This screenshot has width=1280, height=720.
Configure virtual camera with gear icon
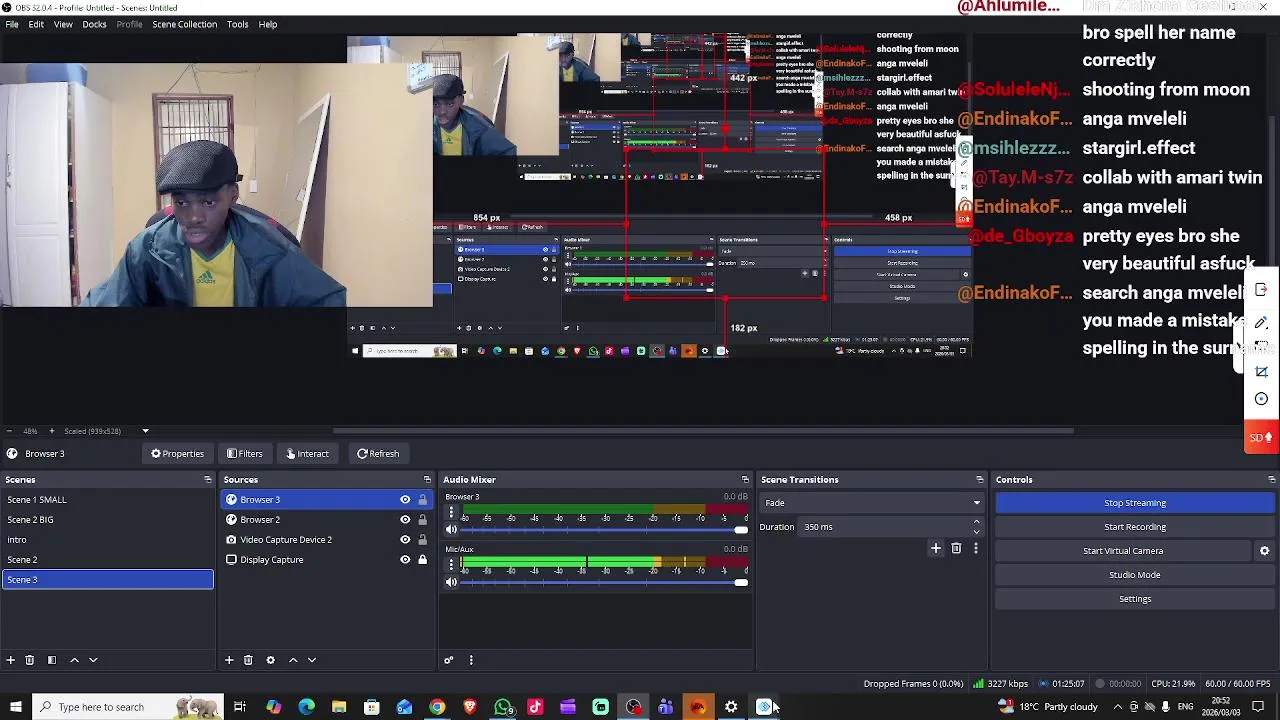pyautogui.click(x=1264, y=551)
